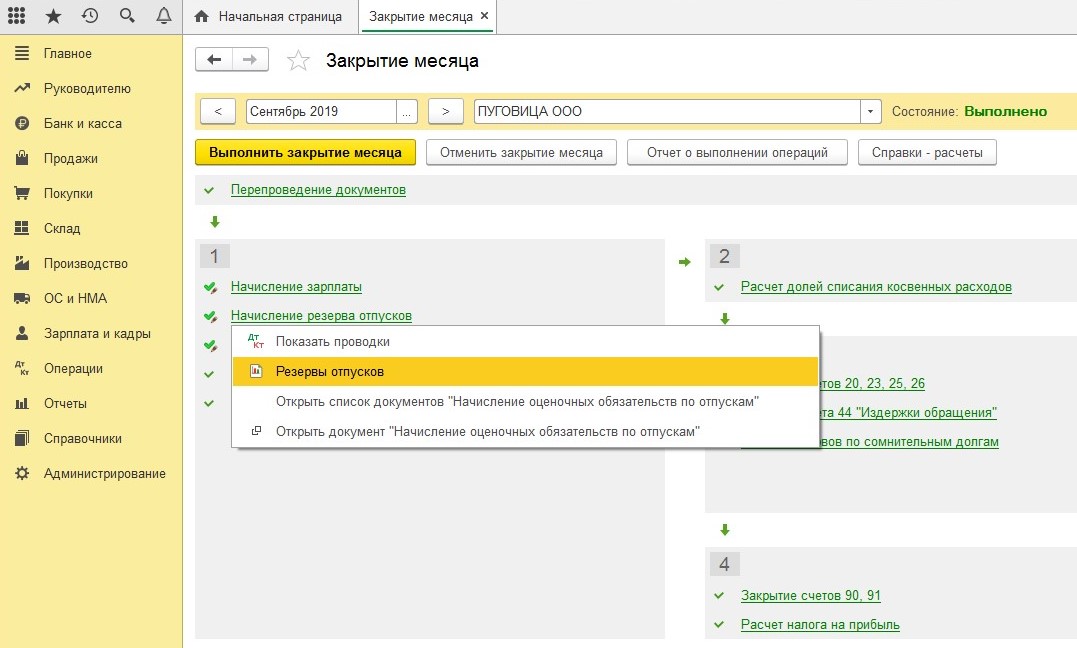The image size is (1077, 648).
Task: Open period picker ellipsis button
Action: [407, 112]
